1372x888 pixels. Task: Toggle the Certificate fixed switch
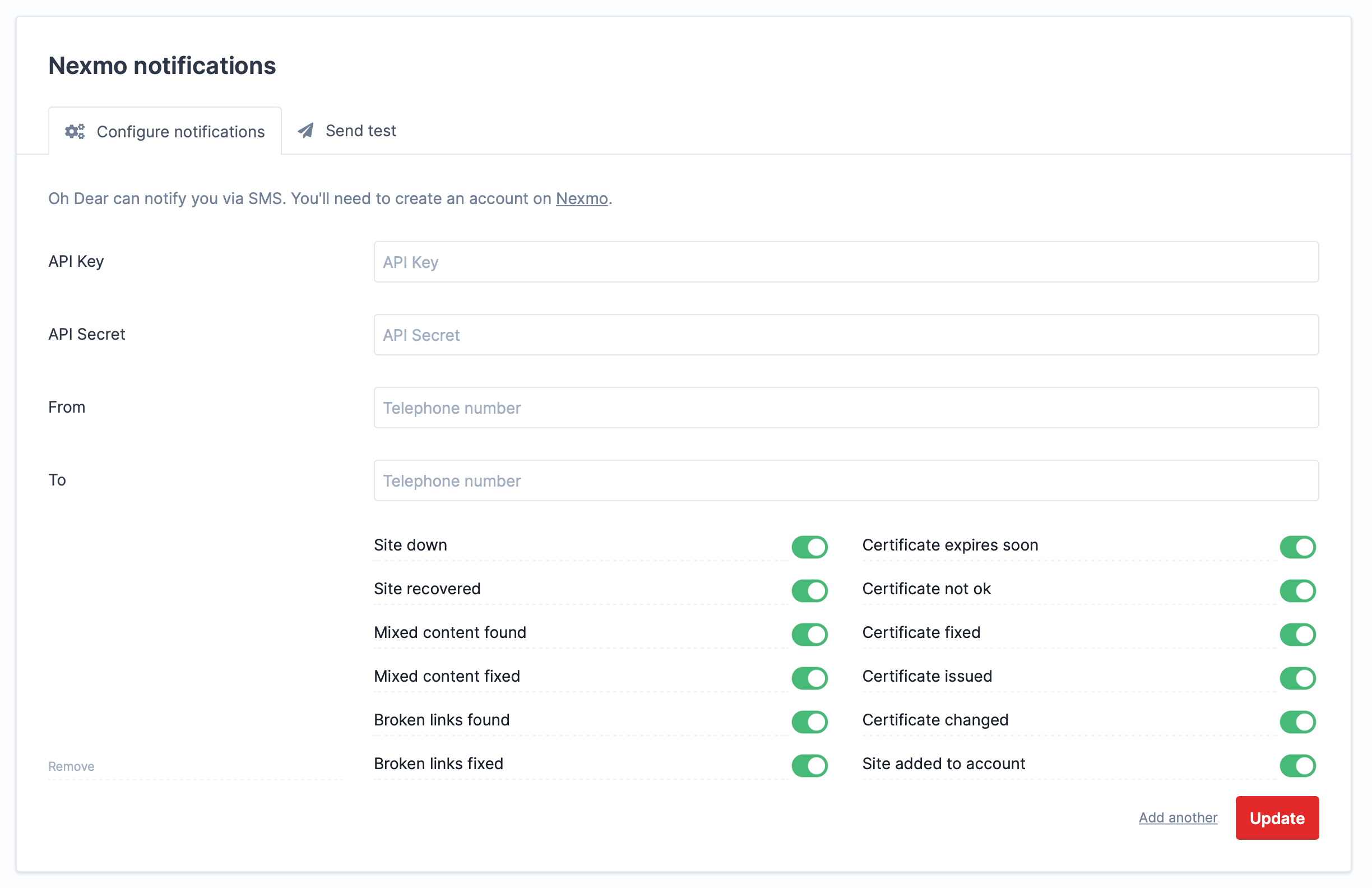[1297, 634]
